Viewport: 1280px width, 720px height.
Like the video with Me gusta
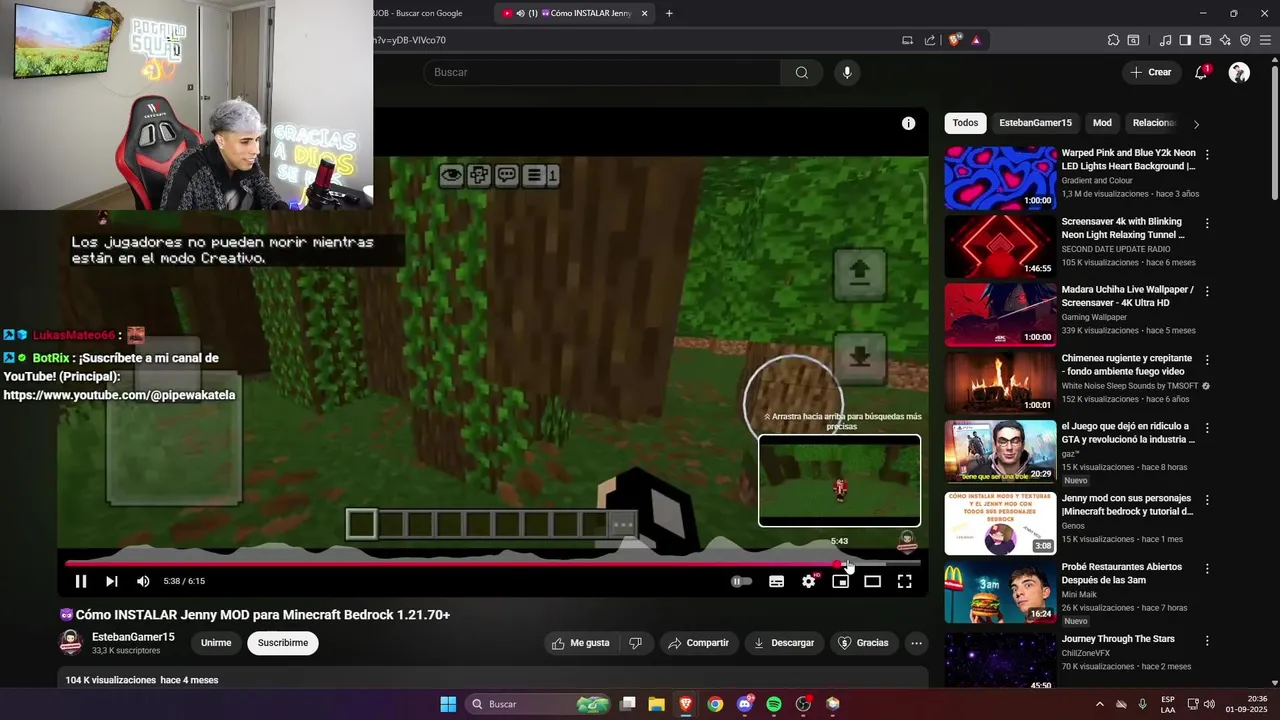pos(581,643)
